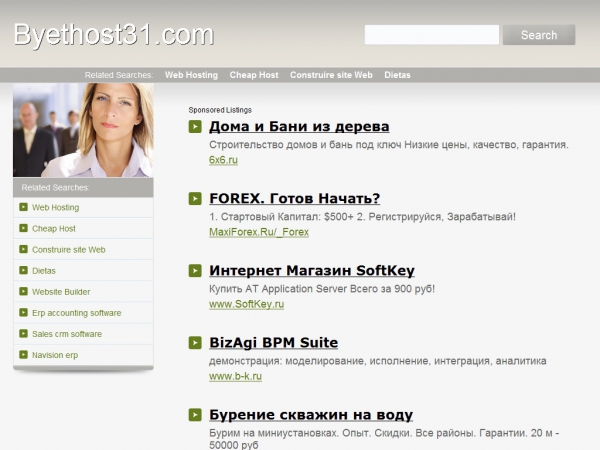This screenshot has height=450, width=600.
Task: Open sidebar link Web Hosting
Action: click(x=55, y=207)
